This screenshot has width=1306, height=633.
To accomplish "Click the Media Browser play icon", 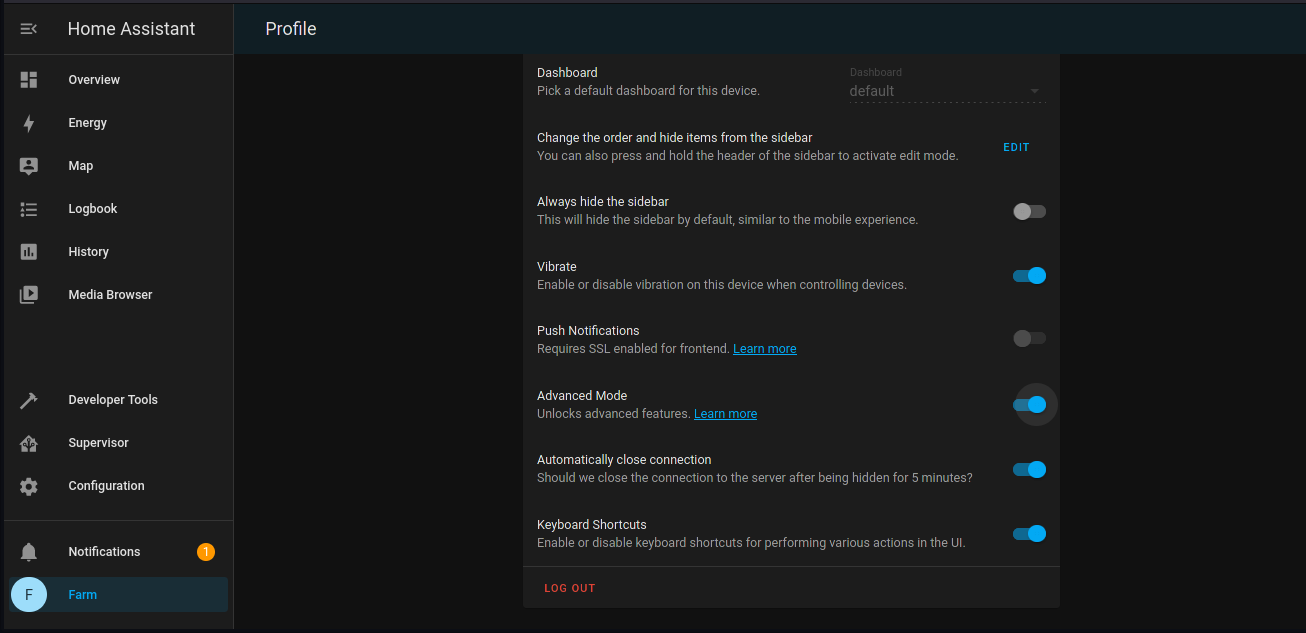I will click(x=29, y=295).
